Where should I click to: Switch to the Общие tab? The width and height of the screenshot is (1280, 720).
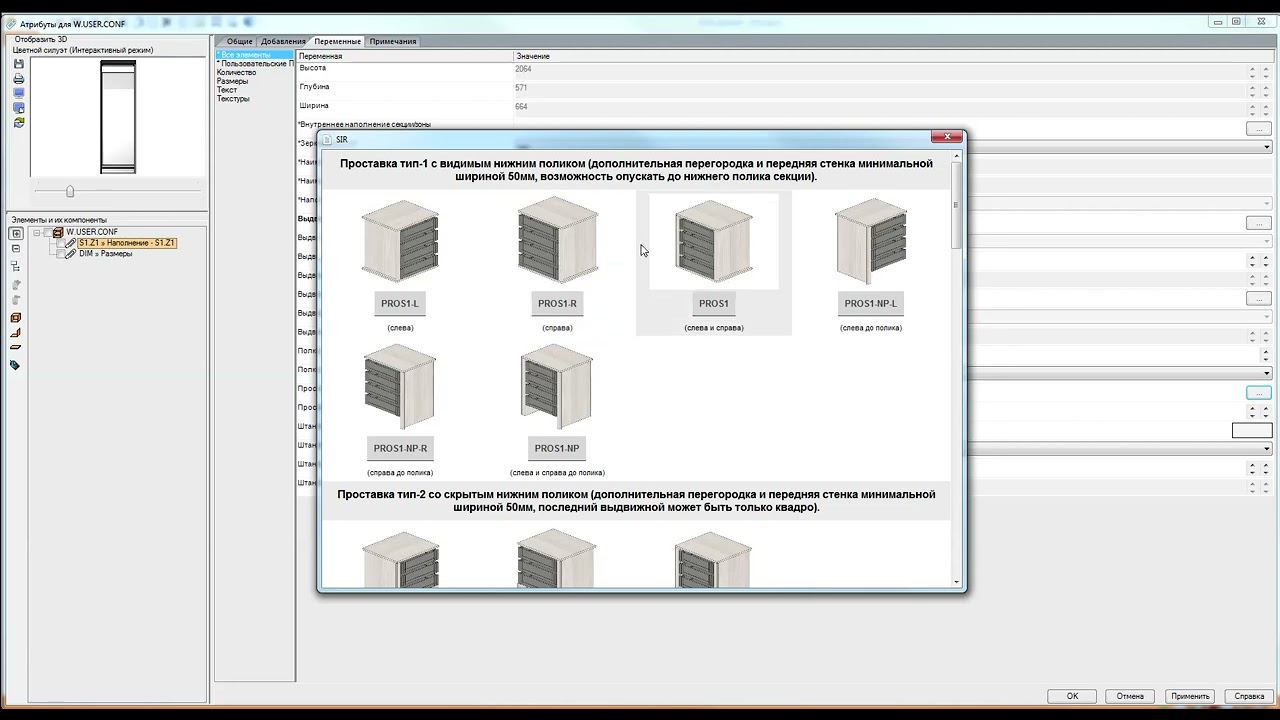pos(239,41)
